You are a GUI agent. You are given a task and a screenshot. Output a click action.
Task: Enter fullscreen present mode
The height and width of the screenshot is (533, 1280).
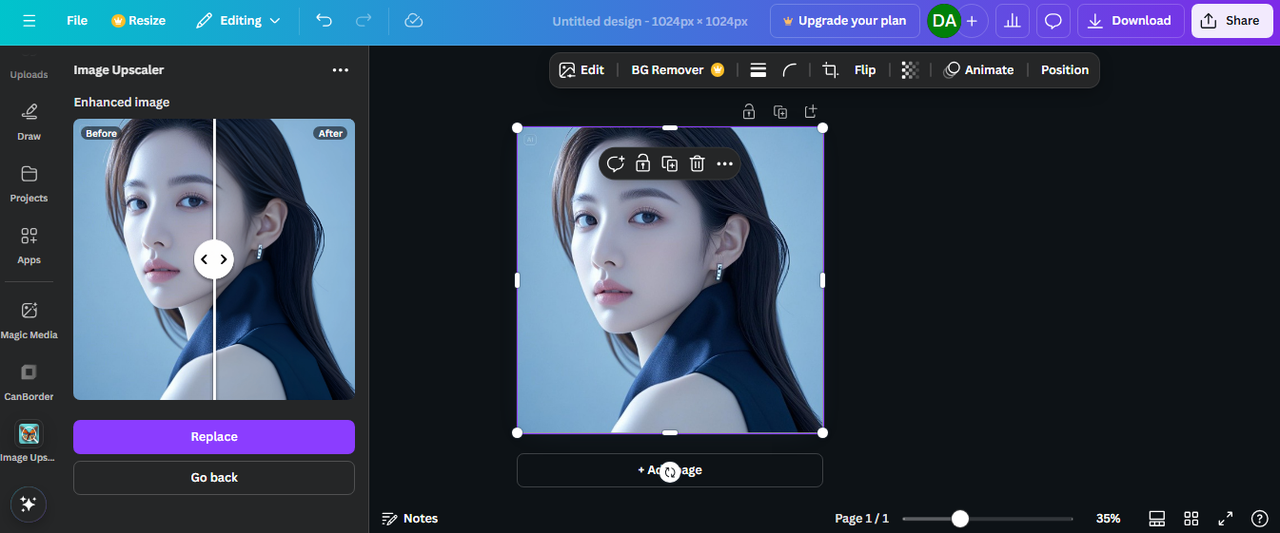click(1225, 518)
